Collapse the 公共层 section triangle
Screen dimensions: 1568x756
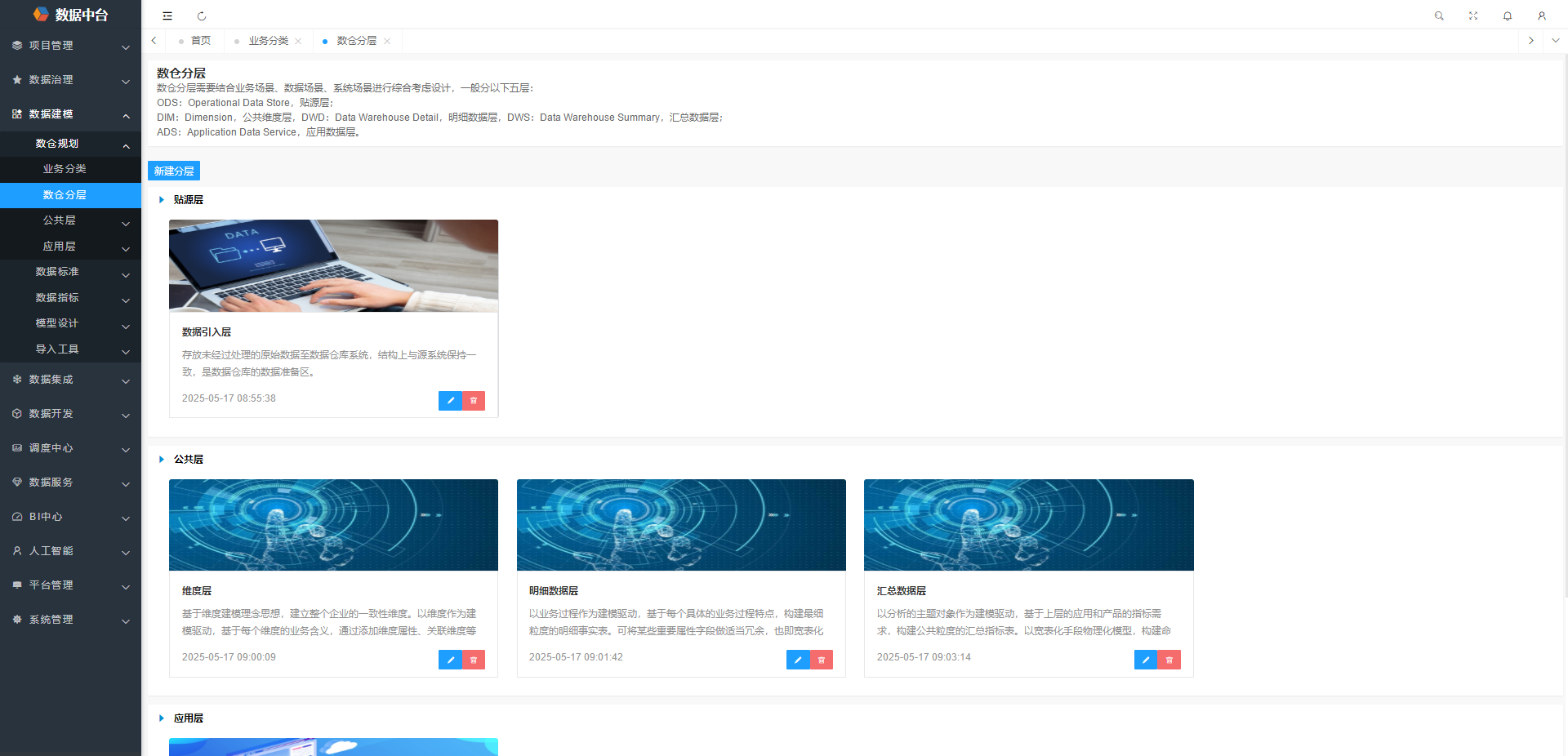tap(162, 460)
